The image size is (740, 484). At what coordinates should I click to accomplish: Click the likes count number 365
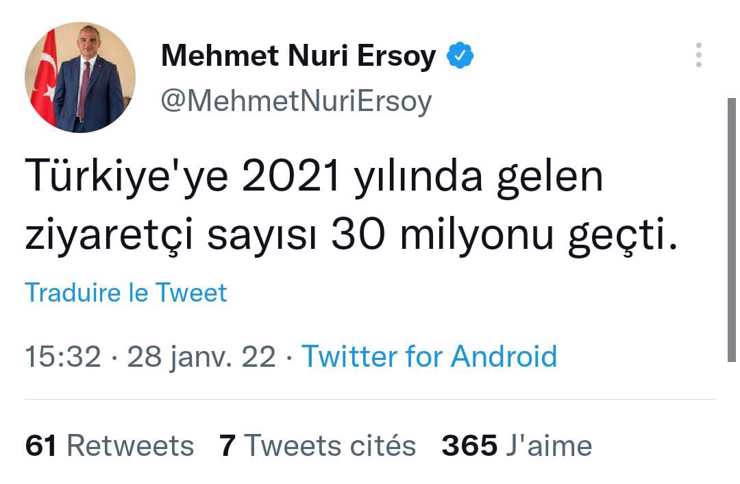point(469,445)
